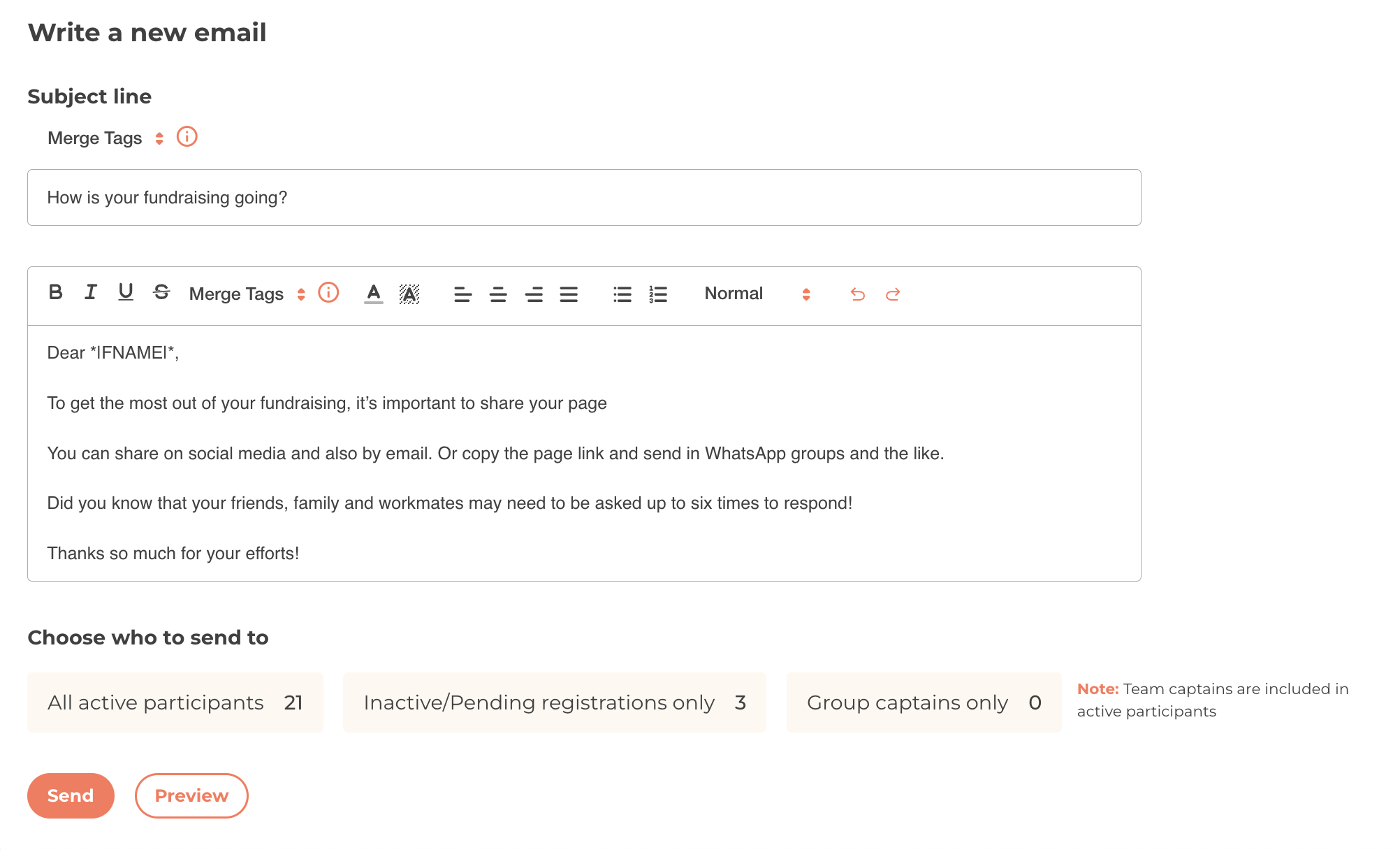Select All active participants recipients

click(x=175, y=703)
